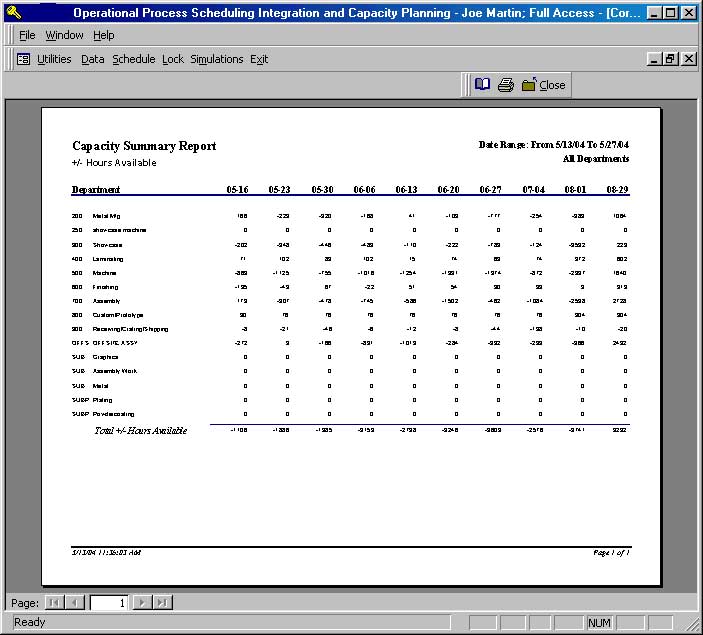Screen dimensions: 703x635
Task: Click the 07-04 column header
Action: pos(534,189)
